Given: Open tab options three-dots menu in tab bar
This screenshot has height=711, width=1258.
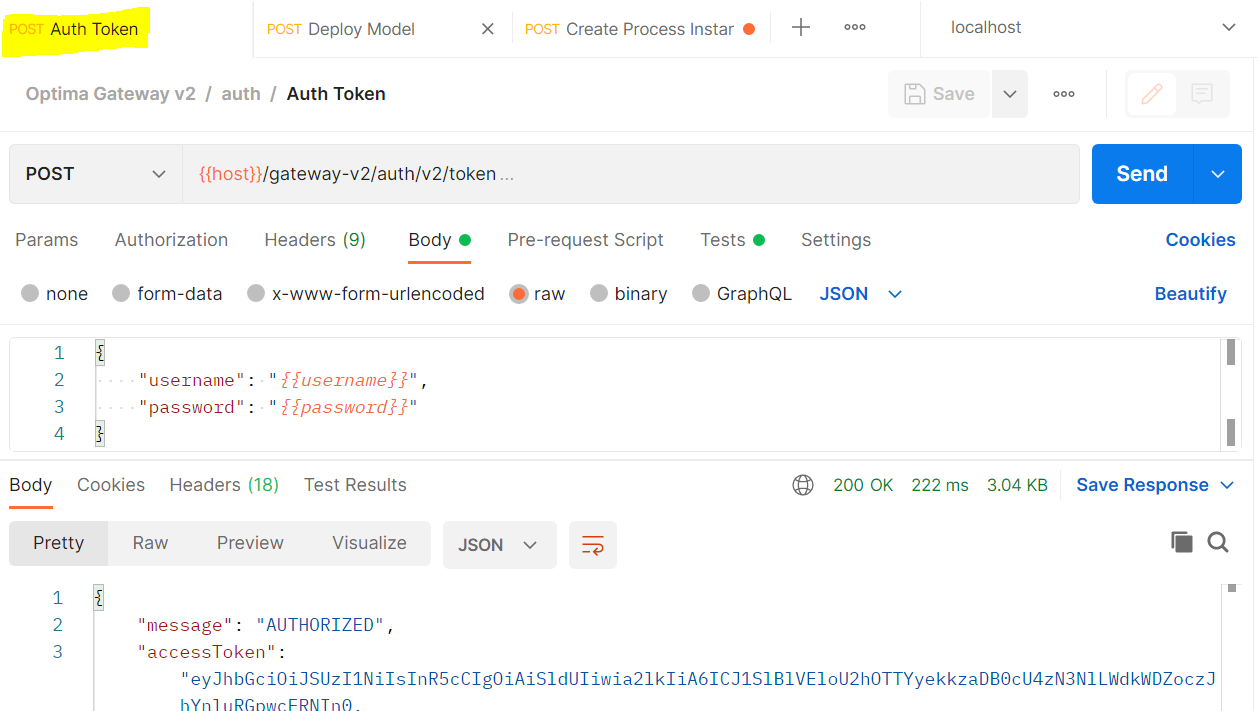Looking at the screenshot, I should [855, 28].
